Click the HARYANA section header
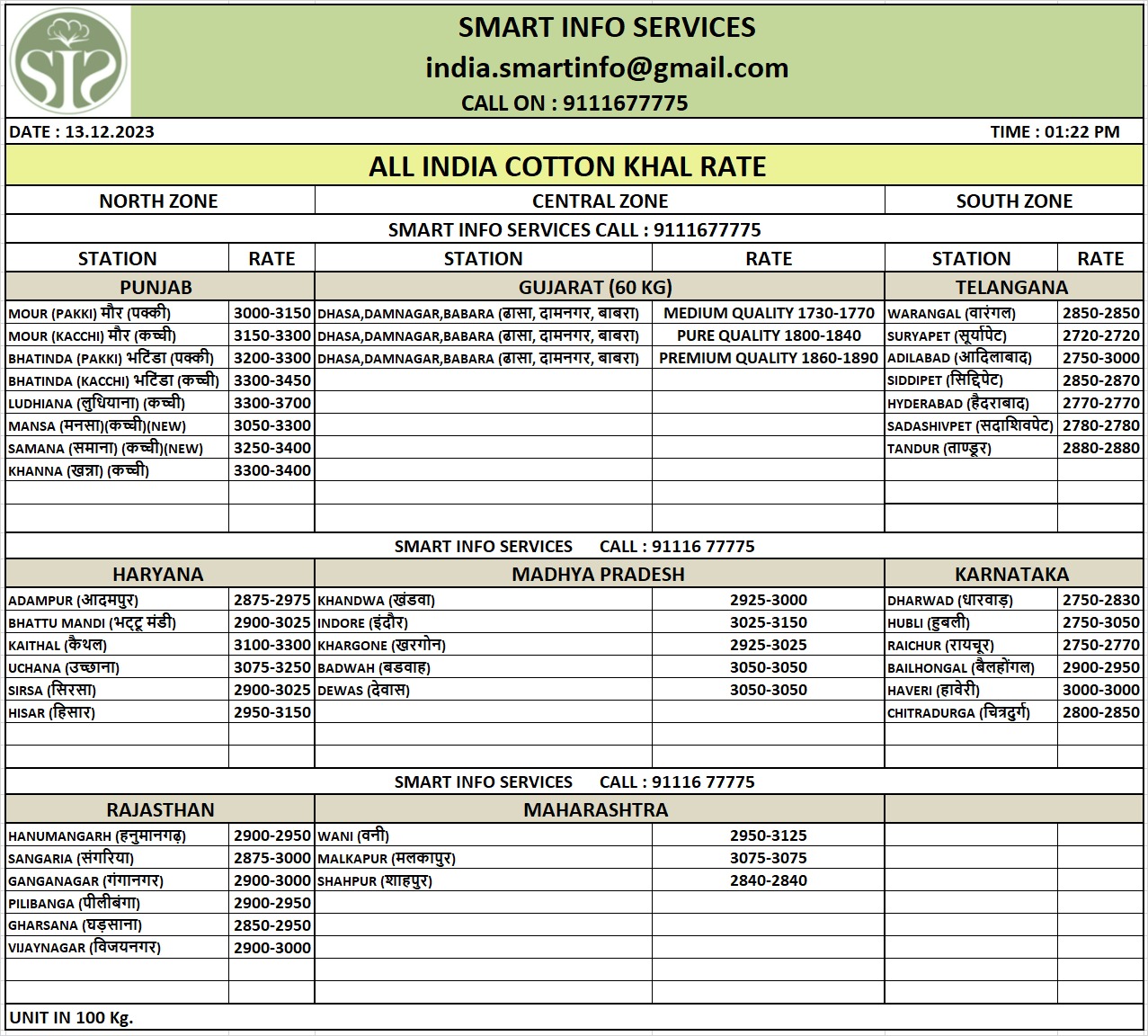Image resolution: width=1148 pixels, height=1036 pixels. click(x=158, y=575)
